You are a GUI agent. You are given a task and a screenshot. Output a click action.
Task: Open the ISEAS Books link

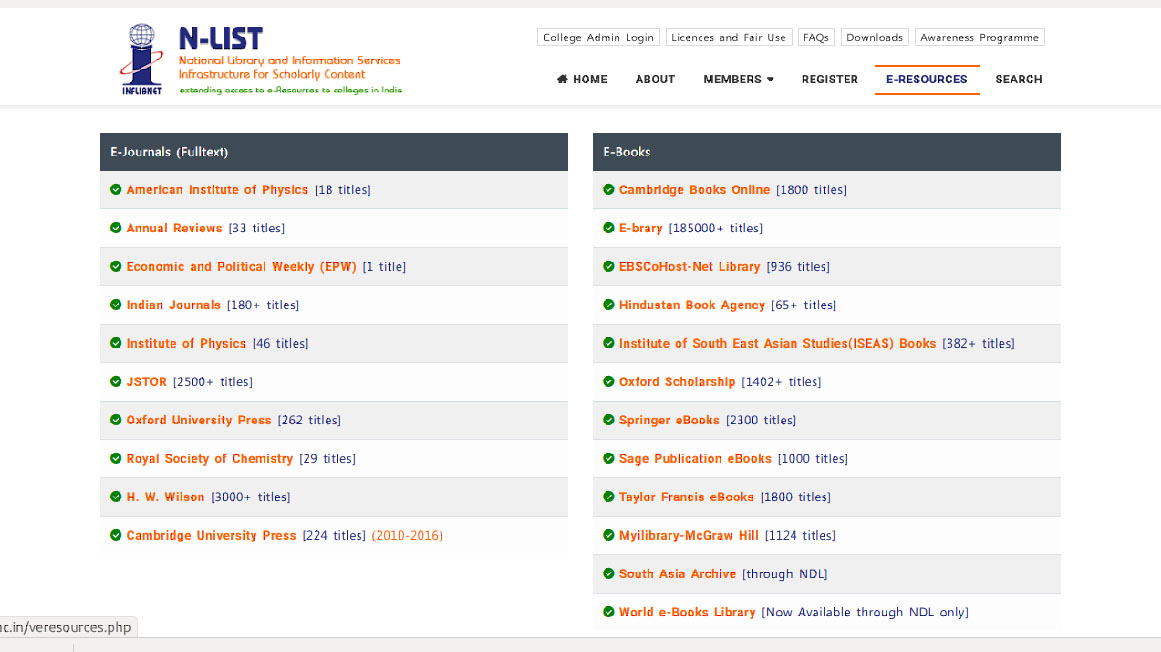777,343
